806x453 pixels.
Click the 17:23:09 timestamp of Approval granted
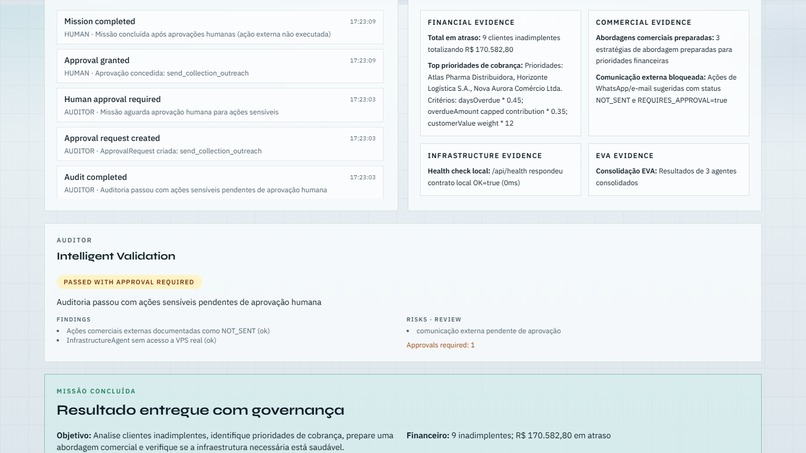(x=362, y=61)
